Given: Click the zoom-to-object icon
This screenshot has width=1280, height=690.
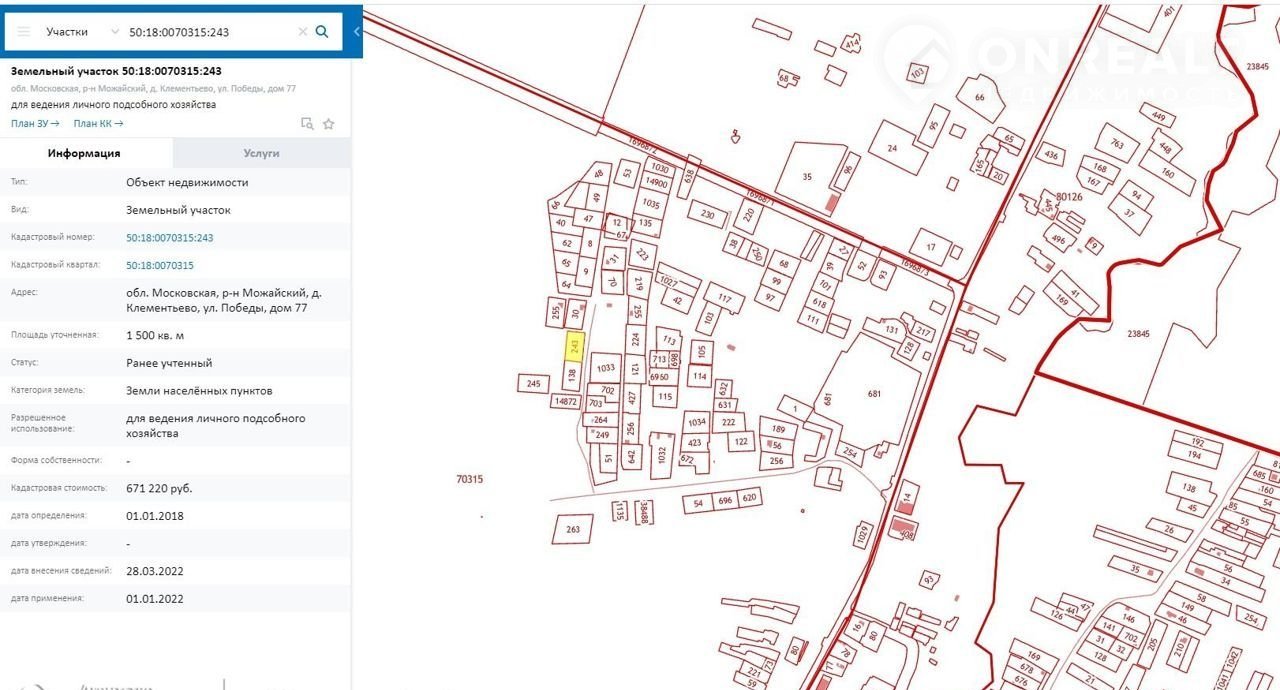Looking at the screenshot, I should [307, 124].
